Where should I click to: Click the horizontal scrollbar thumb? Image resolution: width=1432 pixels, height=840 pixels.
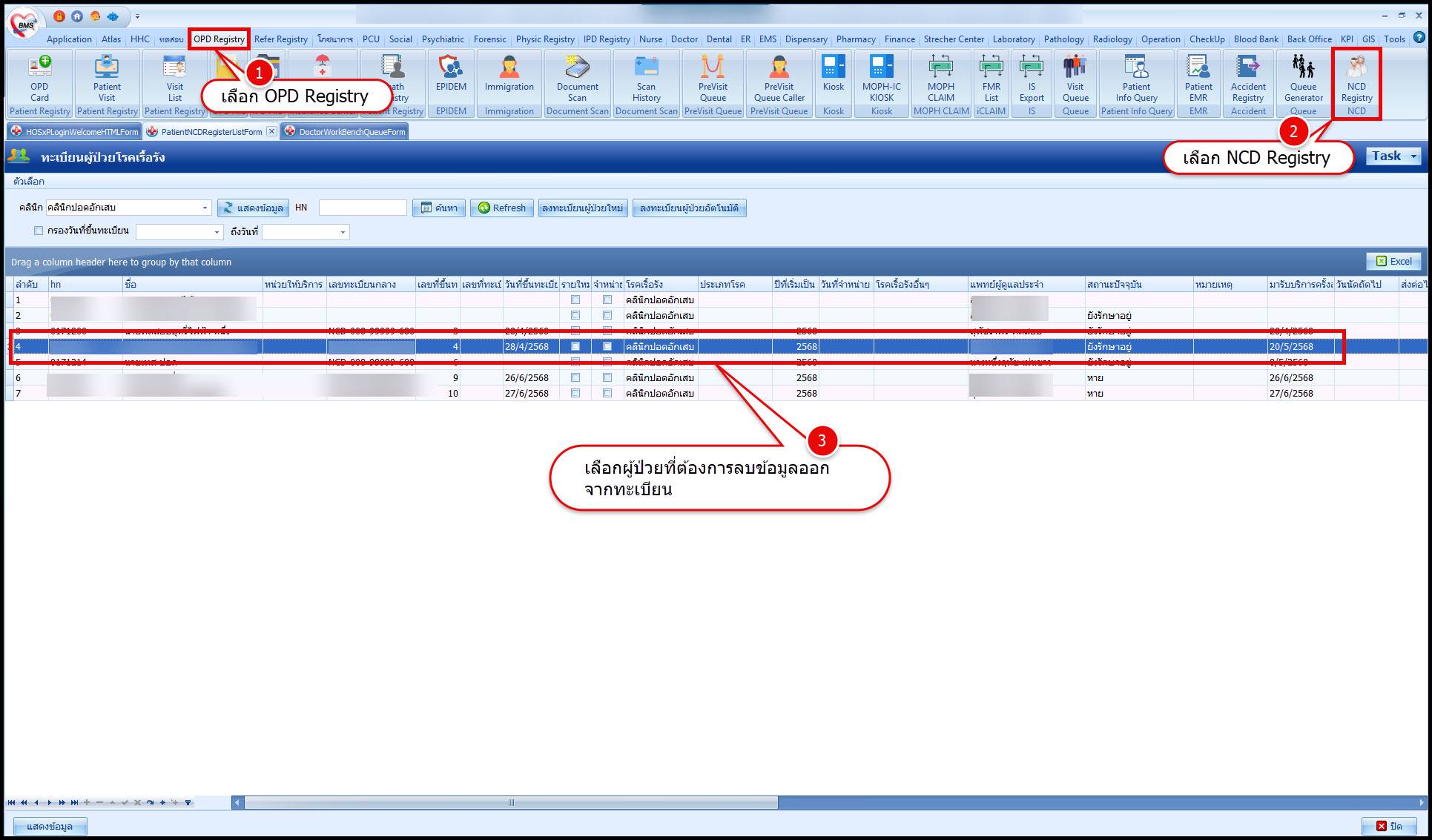tap(511, 803)
